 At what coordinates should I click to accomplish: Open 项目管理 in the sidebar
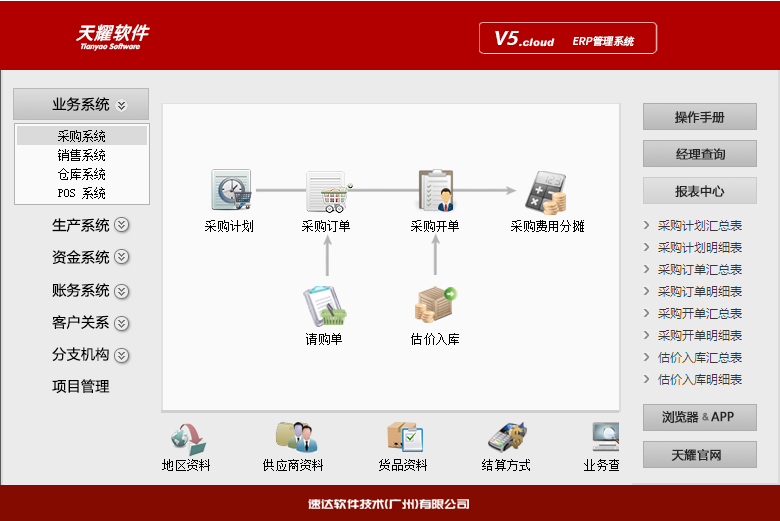coord(81,386)
